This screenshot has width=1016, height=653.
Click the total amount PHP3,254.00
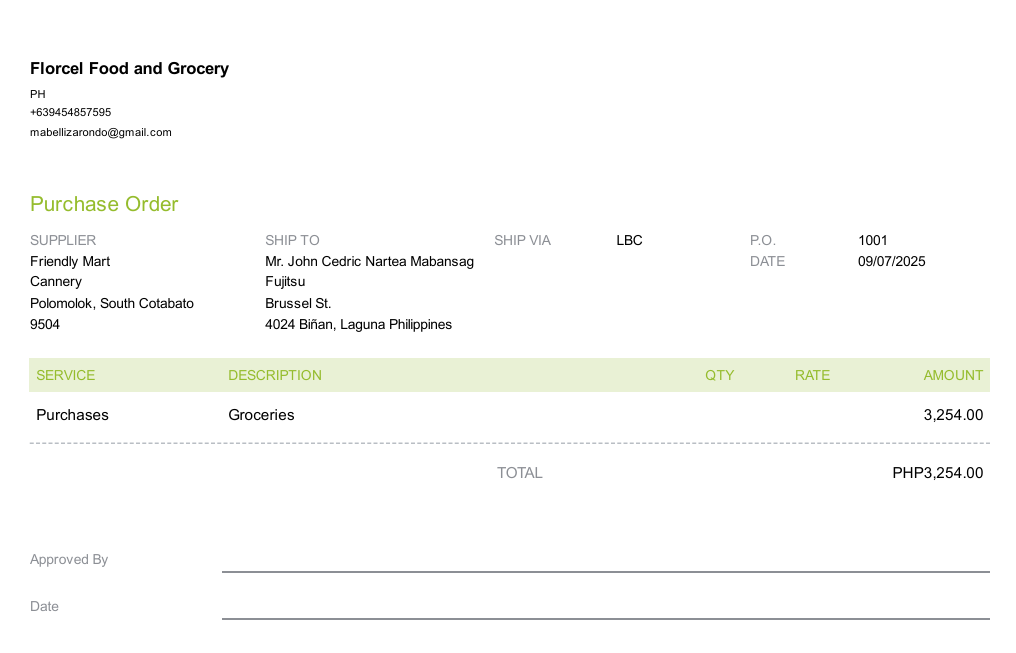937,473
